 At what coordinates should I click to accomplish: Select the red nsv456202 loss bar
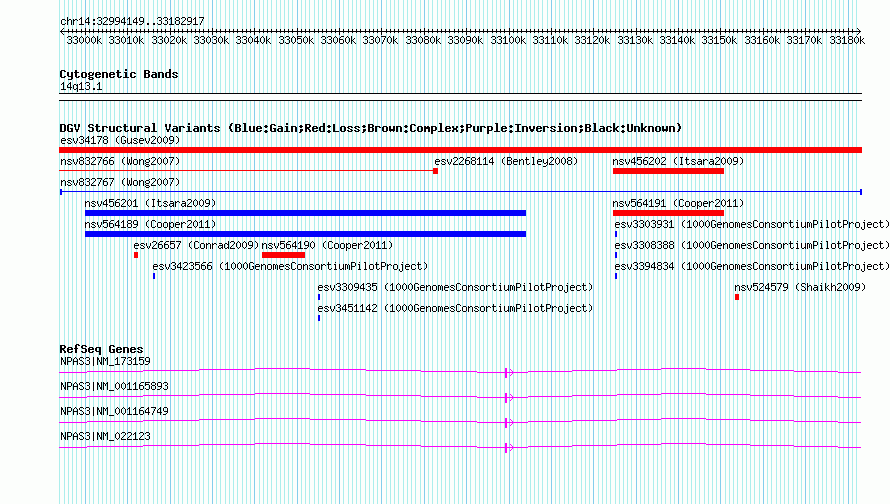click(x=668, y=171)
